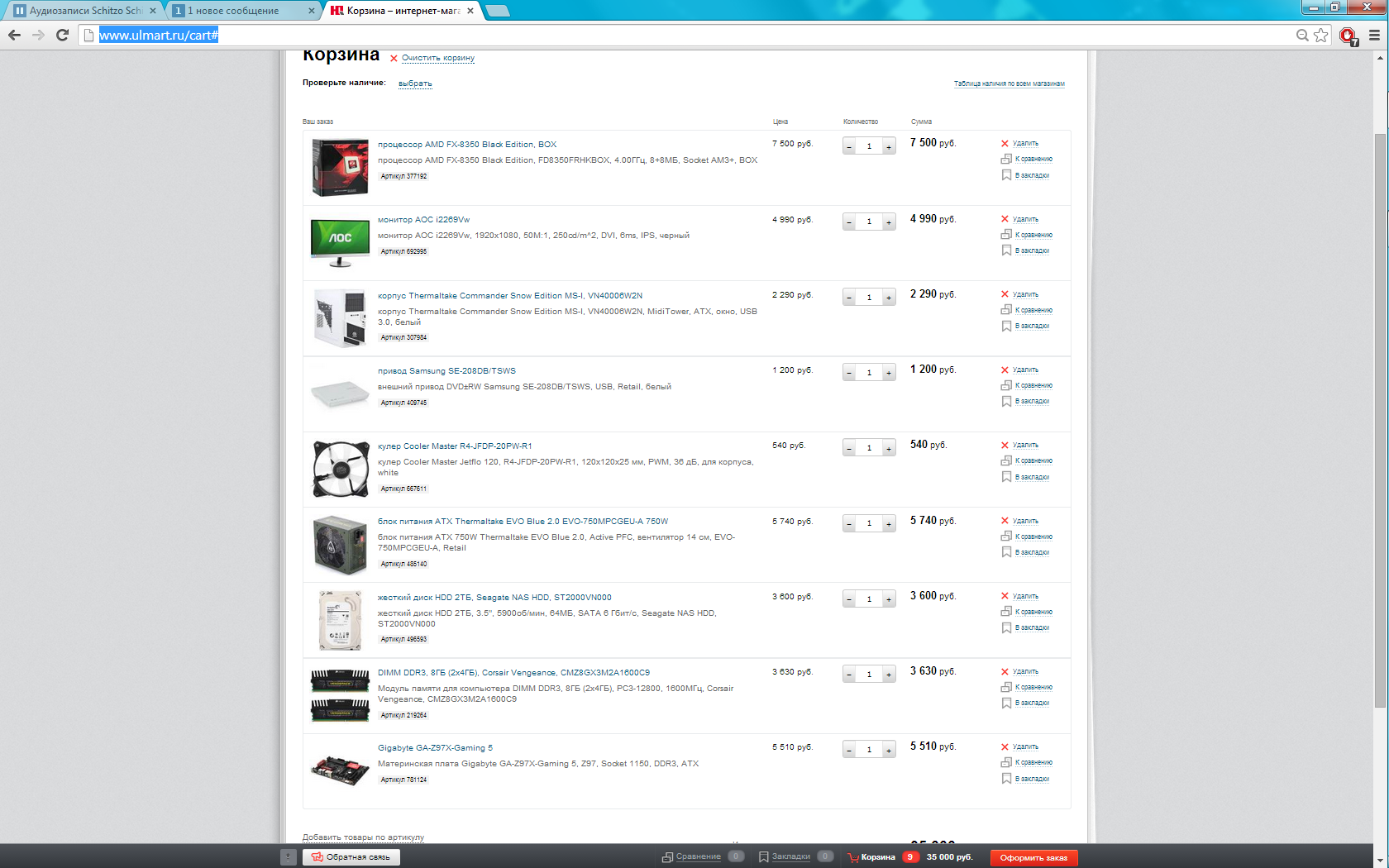This screenshot has width=1389, height=868.
Task: Open процессор AMD FX-8350 Black Edition link
Action: click(x=467, y=144)
